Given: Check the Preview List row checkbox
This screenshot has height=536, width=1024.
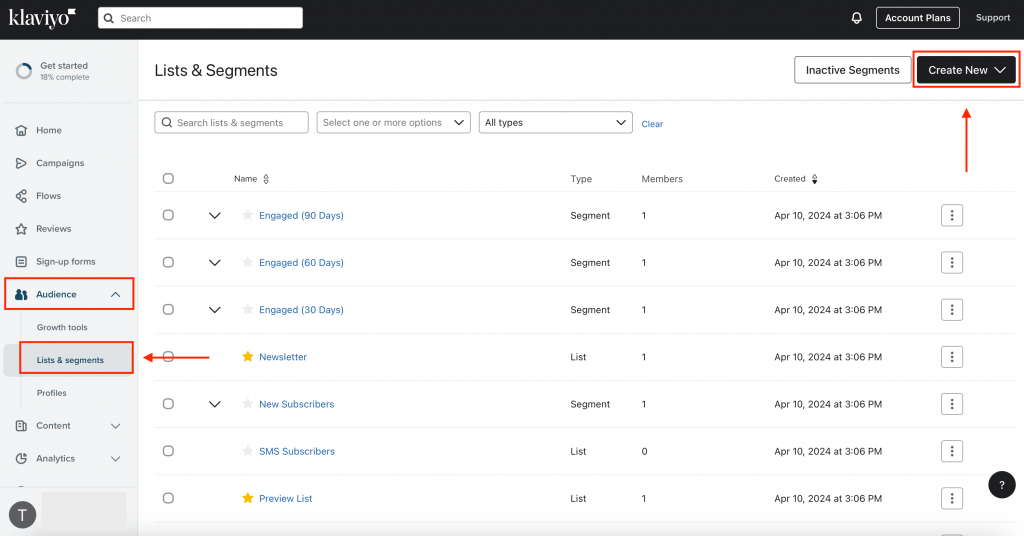Looking at the screenshot, I should [x=168, y=498].
